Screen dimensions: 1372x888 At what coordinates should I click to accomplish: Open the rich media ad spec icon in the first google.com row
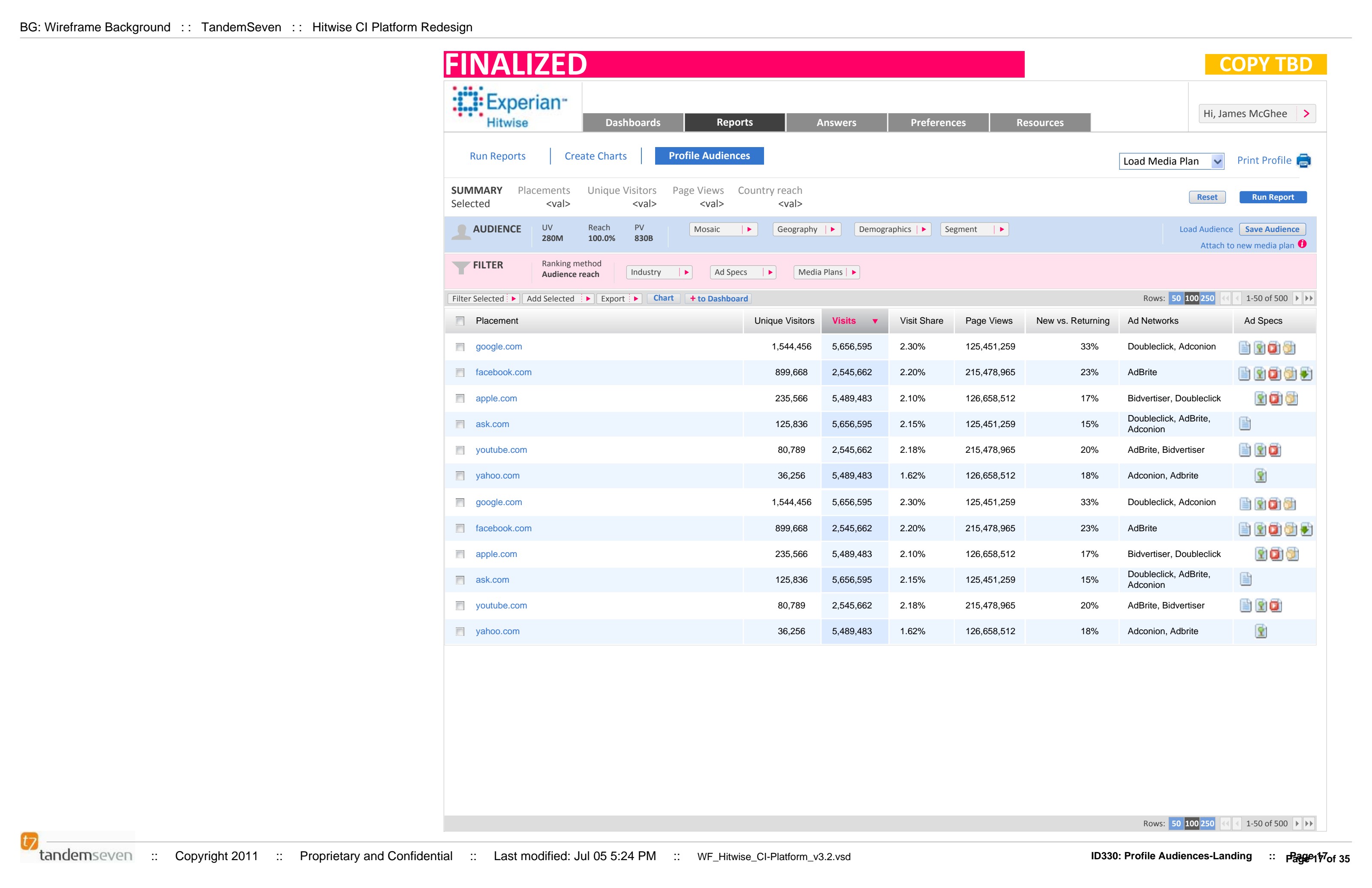pyautogui.click(x=1289, y=348)
